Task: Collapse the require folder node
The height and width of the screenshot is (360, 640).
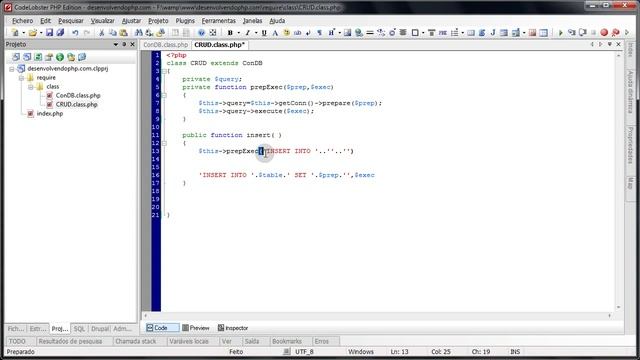Action: coord(21,78)
